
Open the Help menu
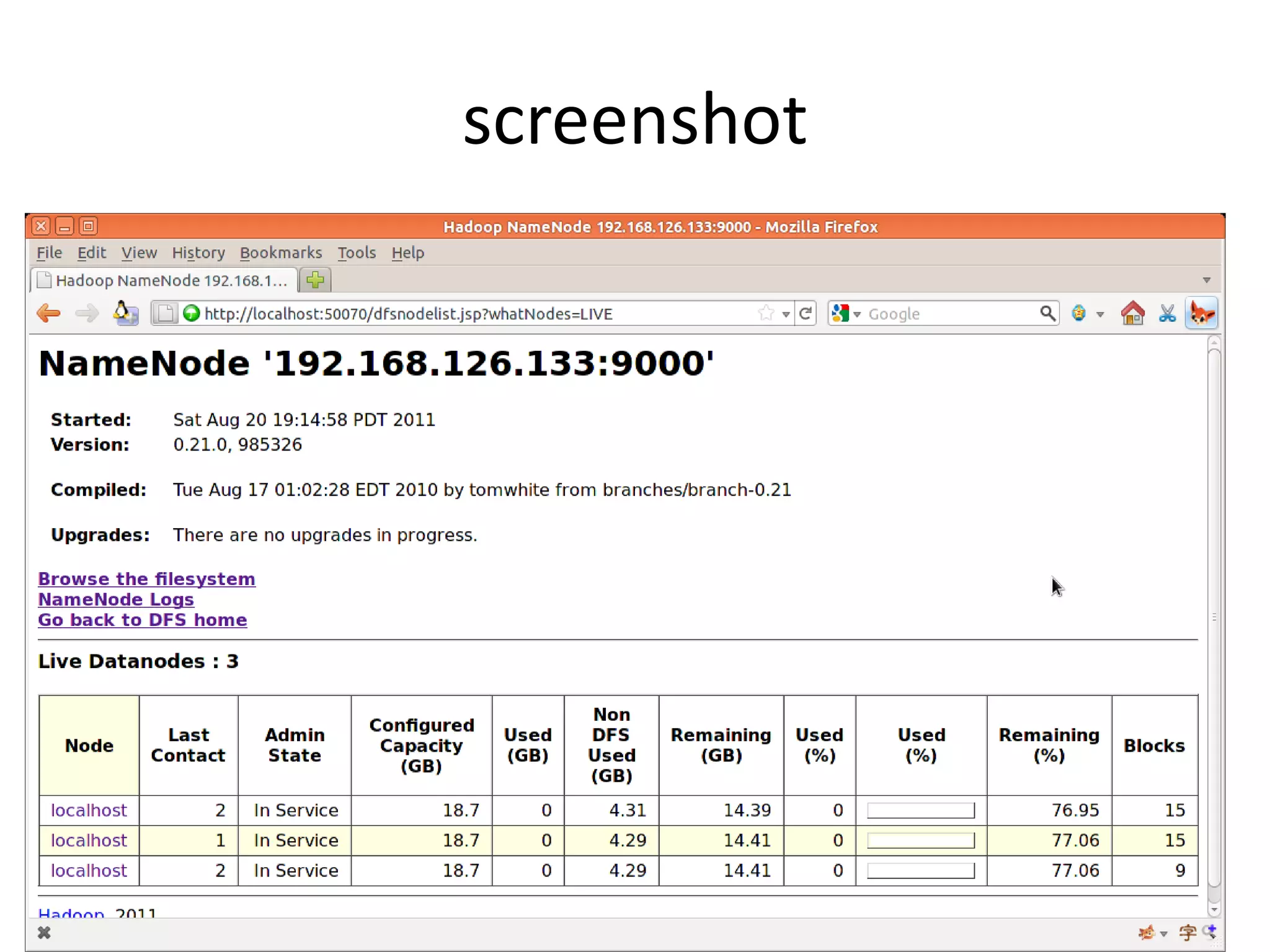(407, 253)
